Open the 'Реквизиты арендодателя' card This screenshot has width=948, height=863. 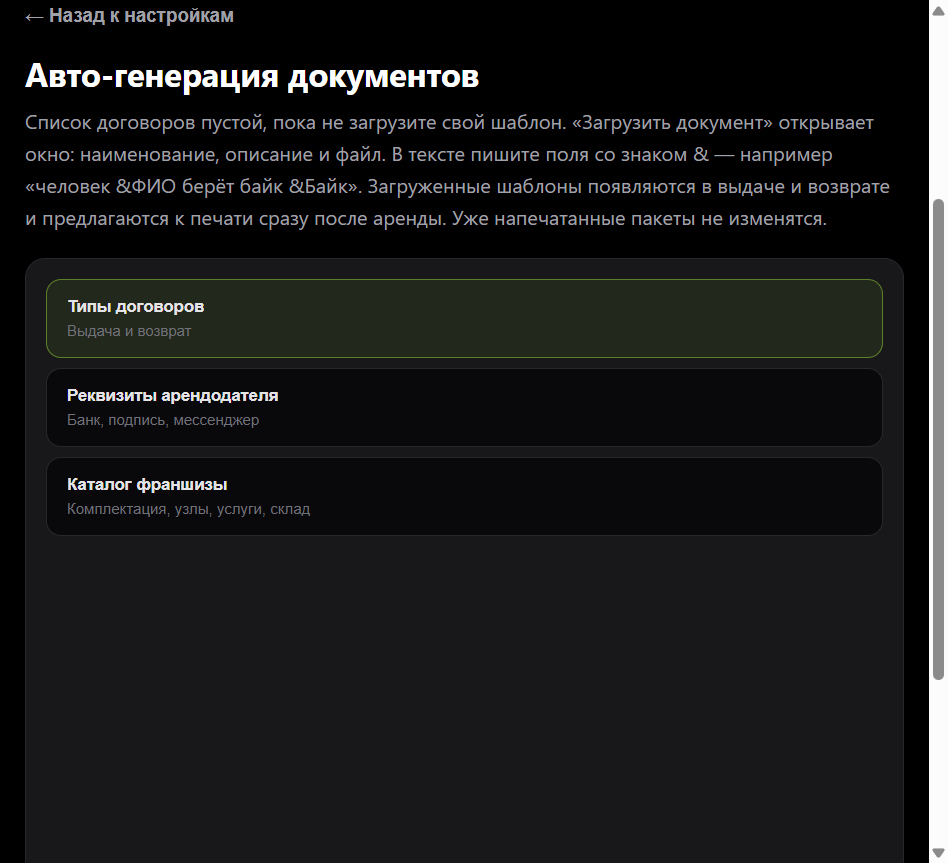tap(464, 408)
